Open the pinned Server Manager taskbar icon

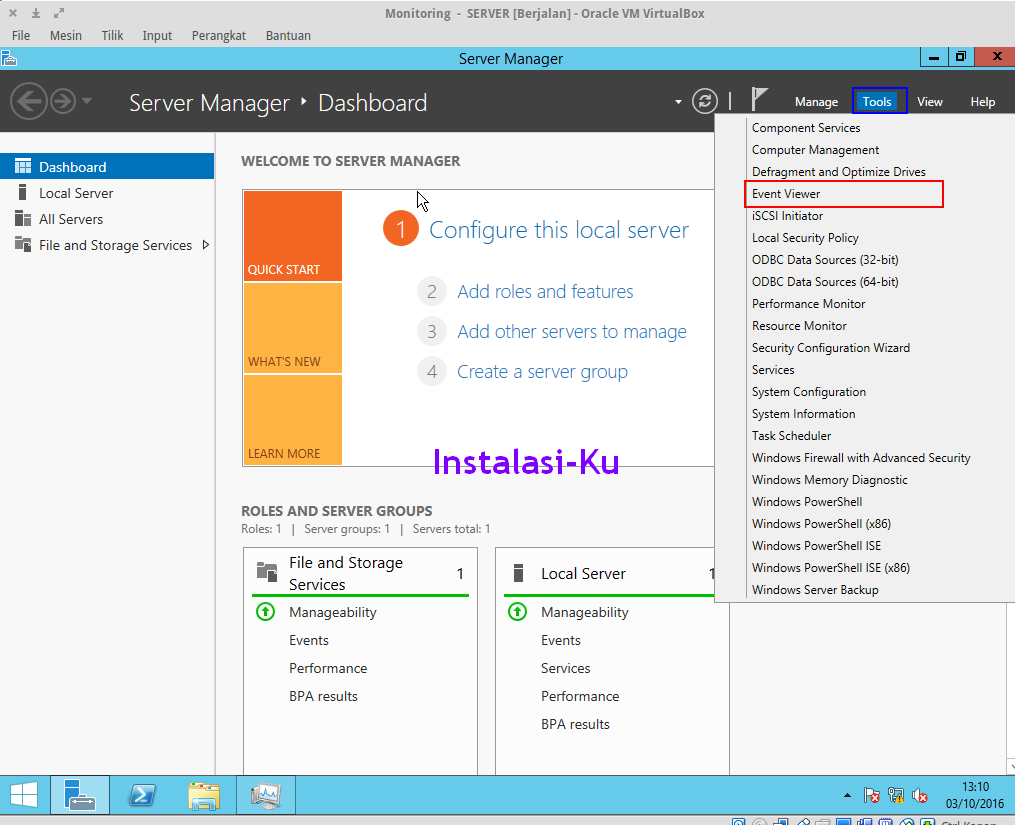click(79, 795)
